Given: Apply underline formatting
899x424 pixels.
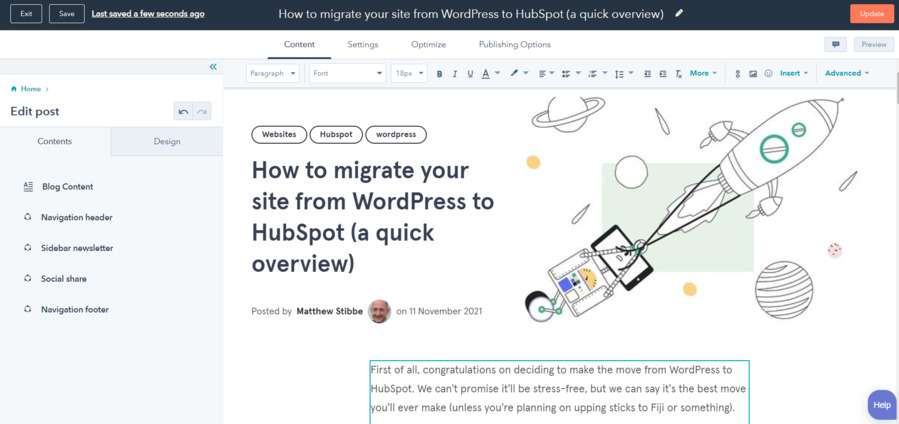Looking at the screenshot, I should point(471,74).
